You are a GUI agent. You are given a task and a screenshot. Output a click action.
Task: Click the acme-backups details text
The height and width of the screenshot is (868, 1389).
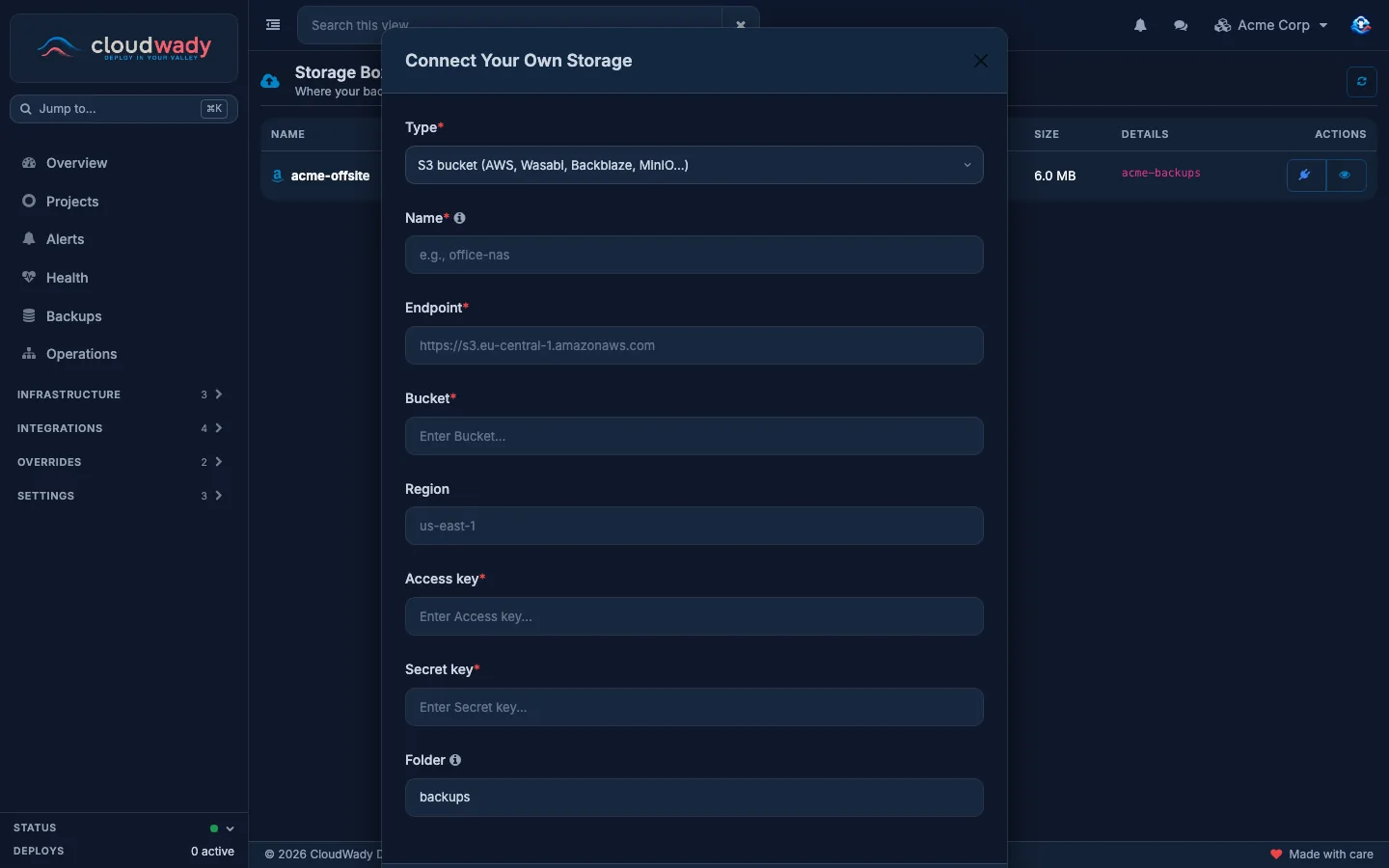tap(1160, 174)
